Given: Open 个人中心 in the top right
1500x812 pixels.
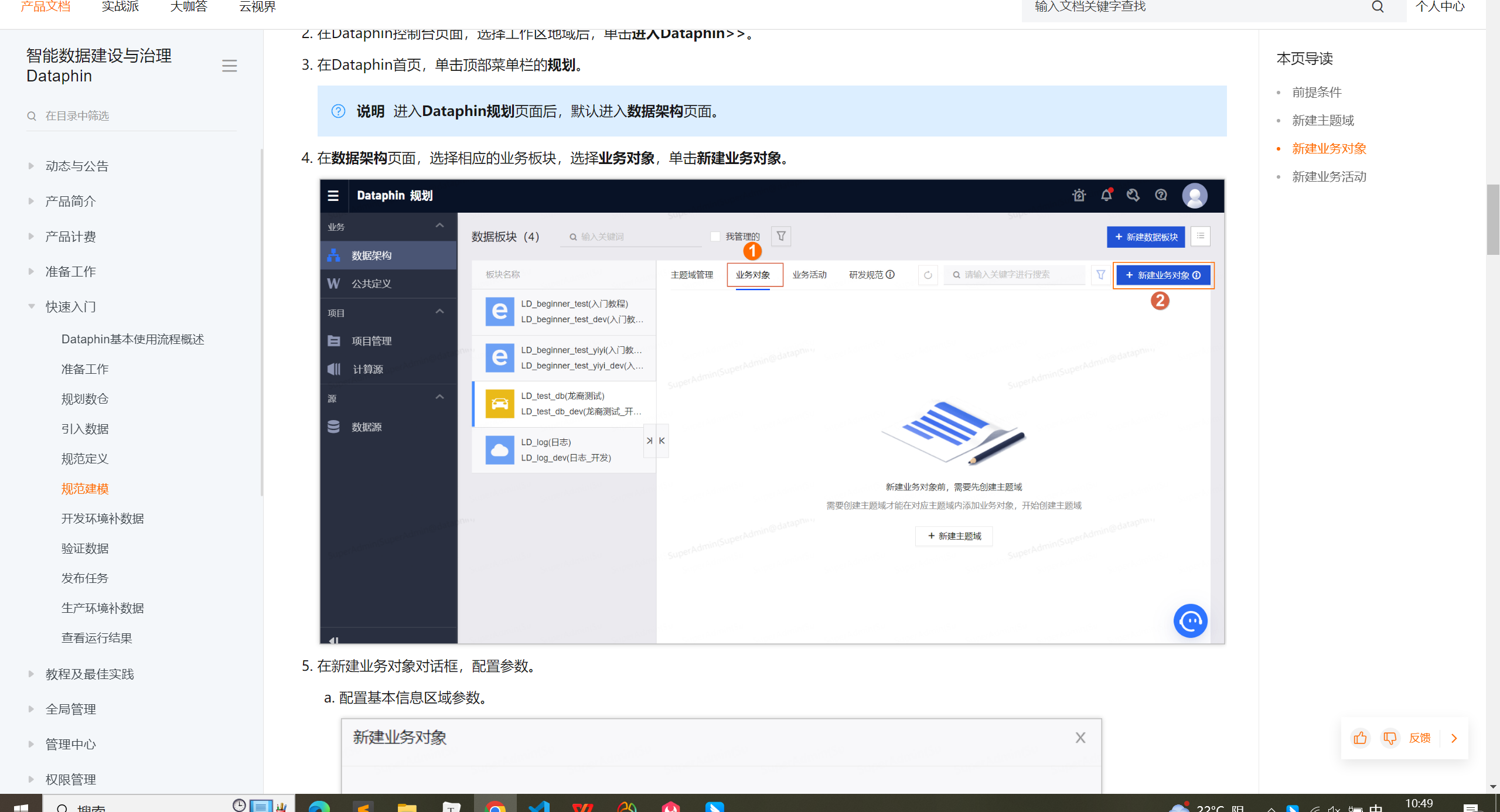Looking at the screenshot, I should tap(1440, 6).
